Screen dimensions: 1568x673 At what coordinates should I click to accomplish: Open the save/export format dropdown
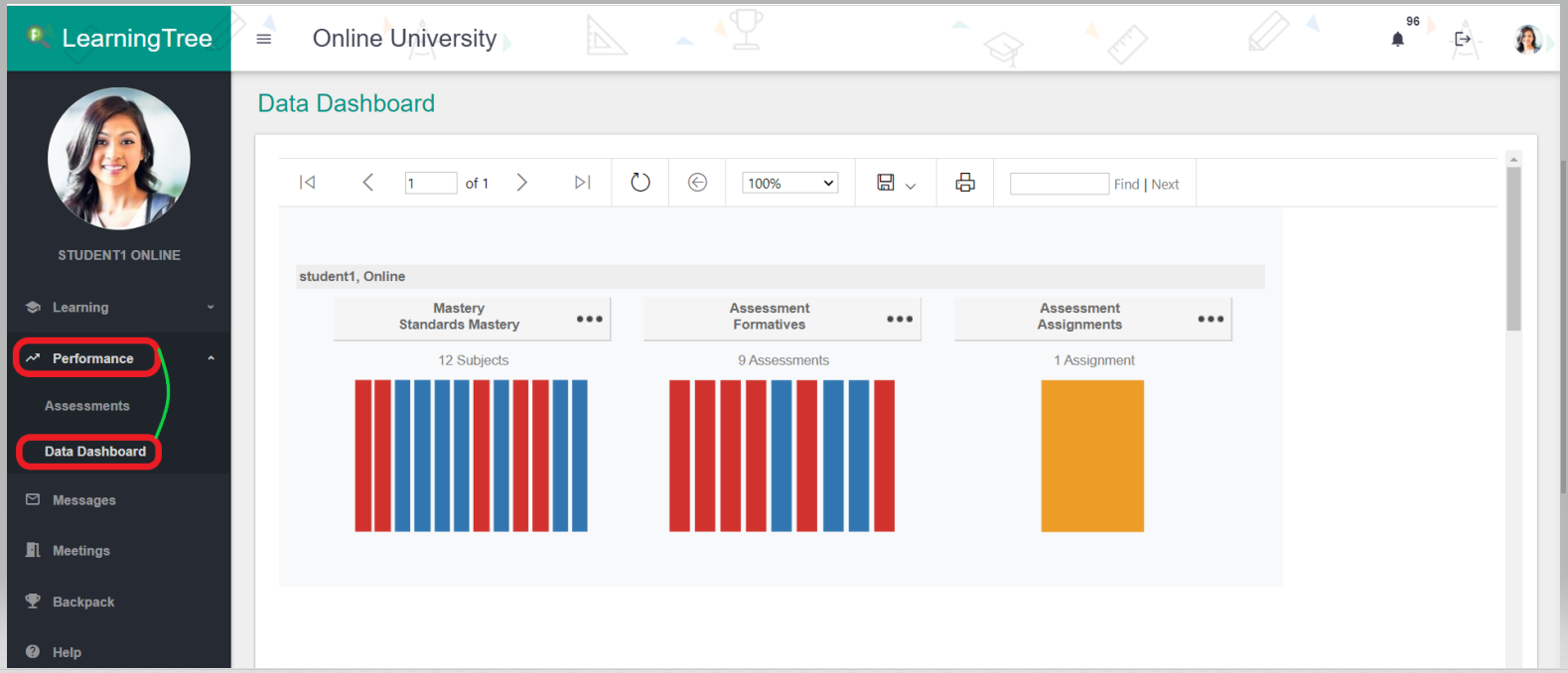(x=896, y=183)
